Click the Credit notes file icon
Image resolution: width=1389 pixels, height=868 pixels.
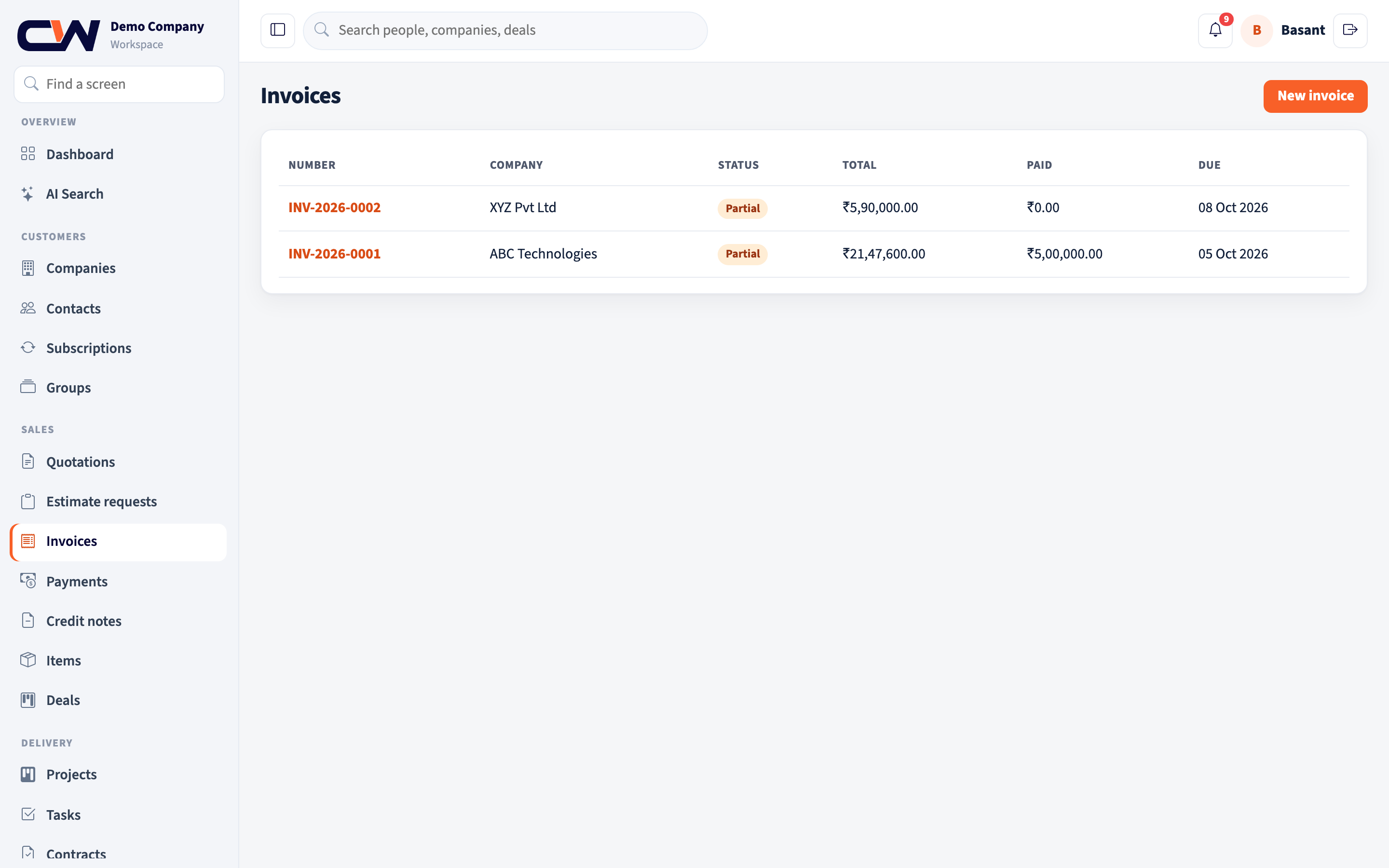(28, 621)
